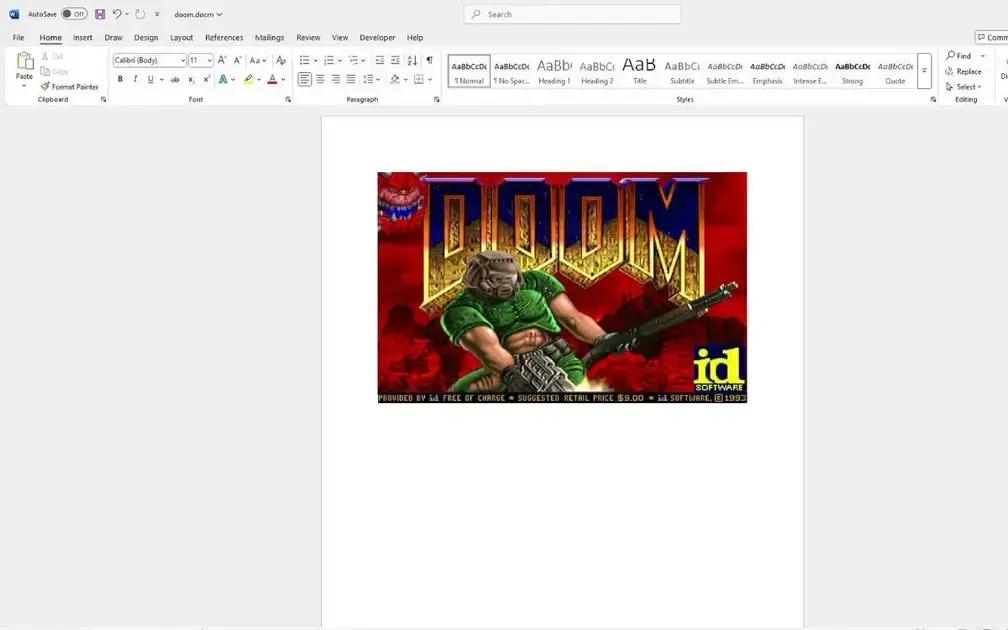The height and width of the screenshot is (630, 1008).
Task: Toggle Center alignment
Action: coord(320,80)
